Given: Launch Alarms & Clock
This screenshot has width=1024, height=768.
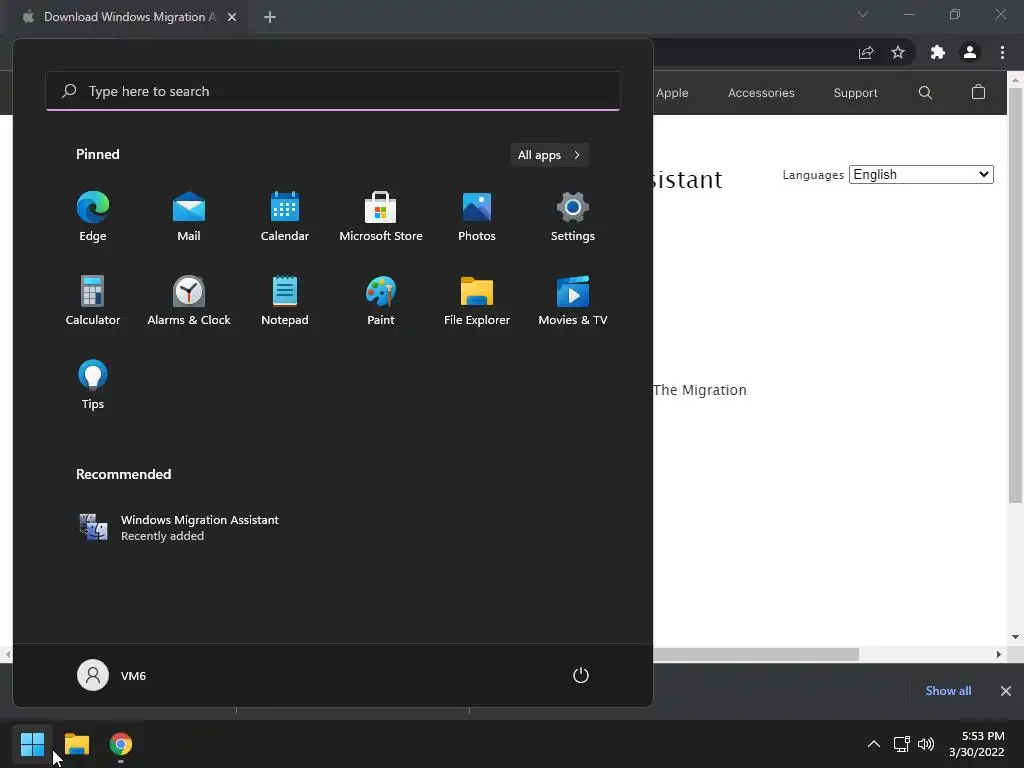Looking at the screenshot, I should [189, 300].
